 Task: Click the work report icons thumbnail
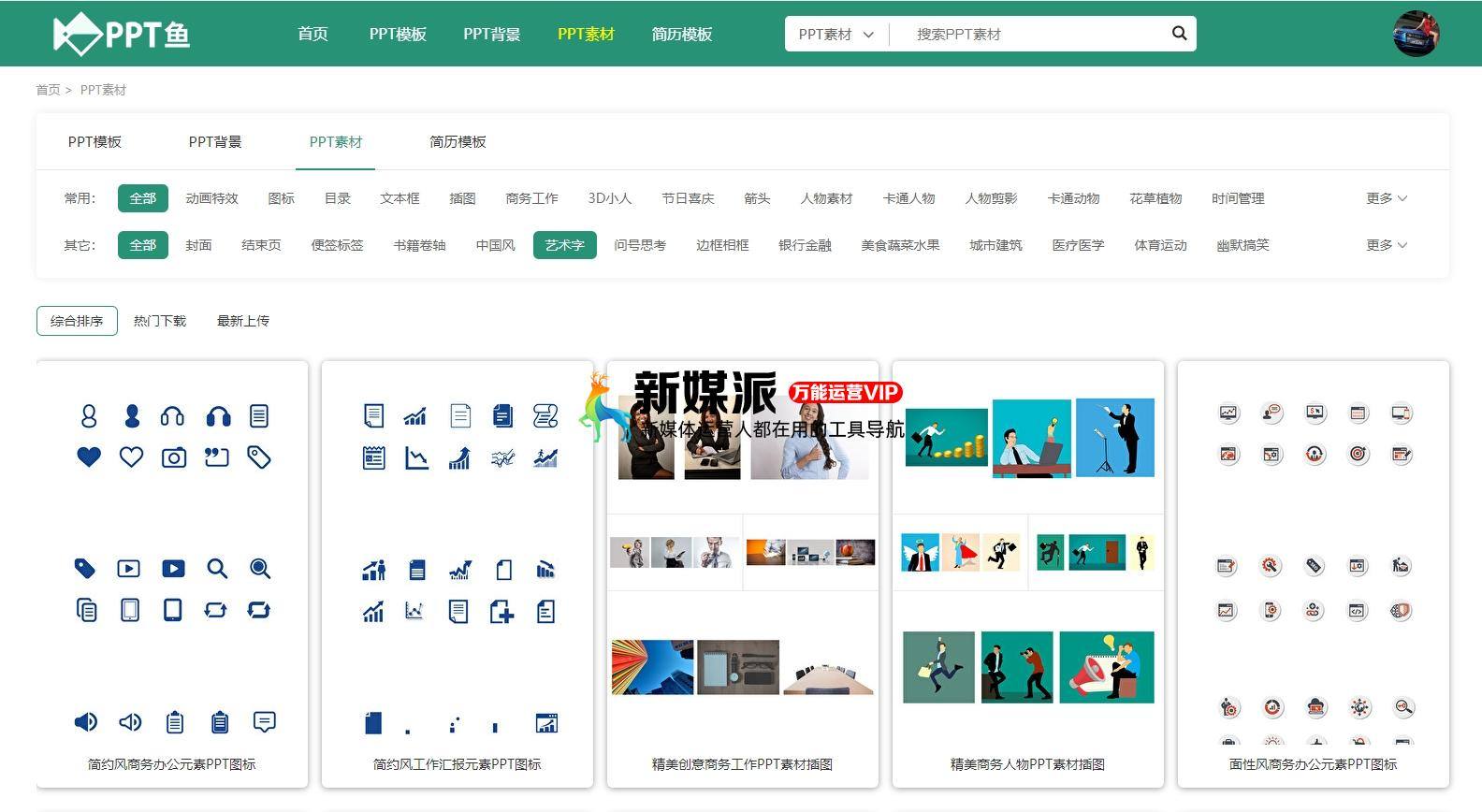[458, 552]
